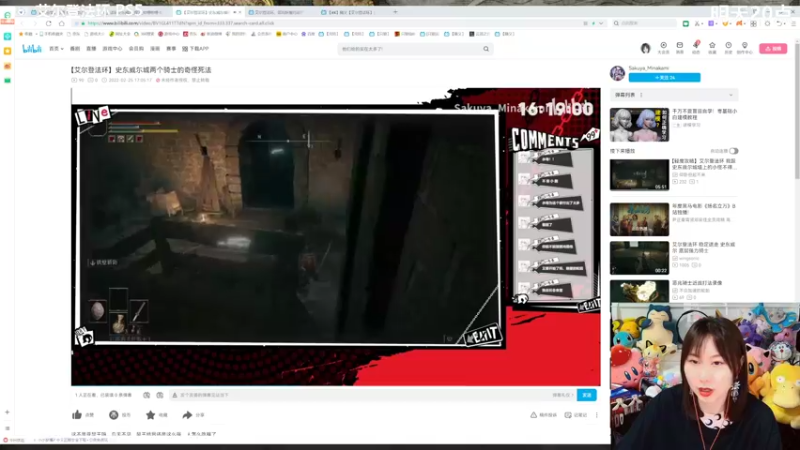Image resolution: width=800 pixels, height=450 pixels.
Task: Open a new browser tab
Action: click(395, 12)
